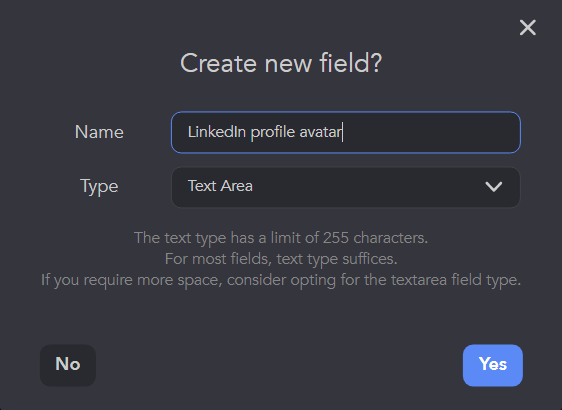The height and width of the screenshot is (410, 562).
Task: Click the Name label
Action: pyautogui.click(x=99, y=132)
